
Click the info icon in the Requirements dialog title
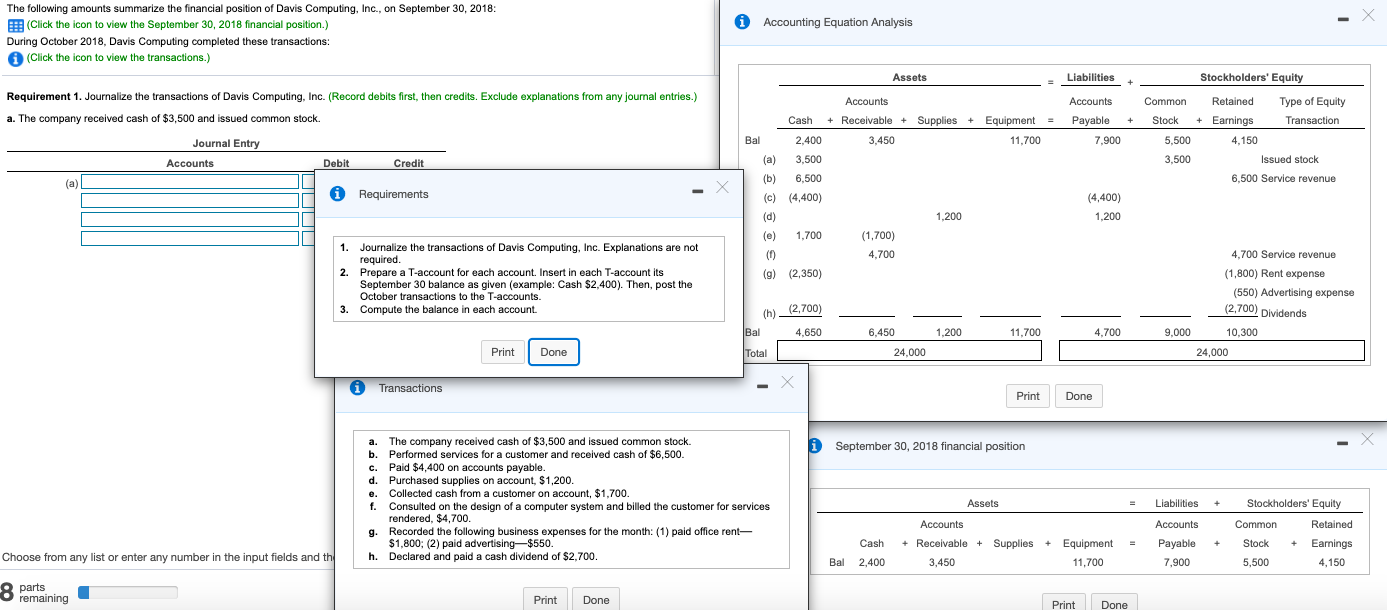click(x=337, y=192)
